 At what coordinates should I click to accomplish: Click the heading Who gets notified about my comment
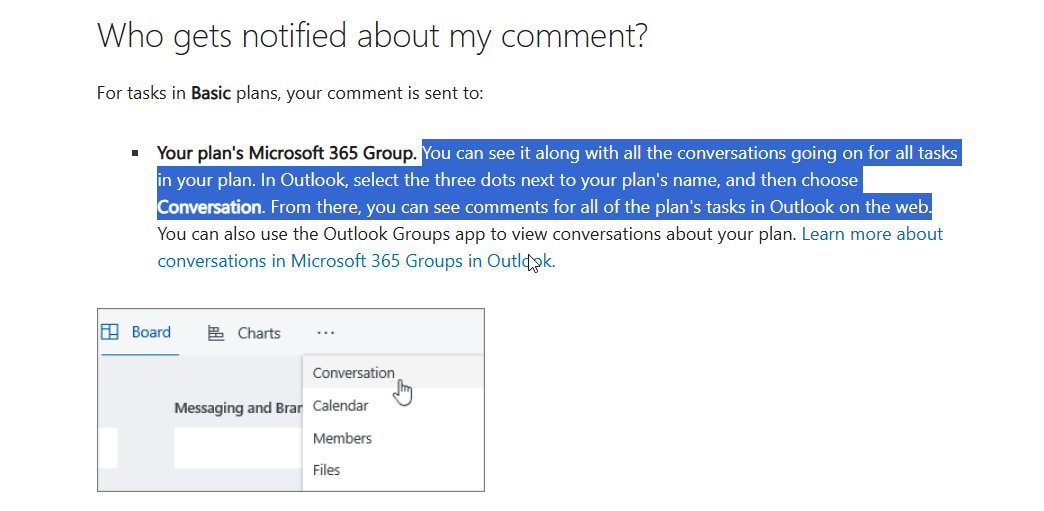372,35
